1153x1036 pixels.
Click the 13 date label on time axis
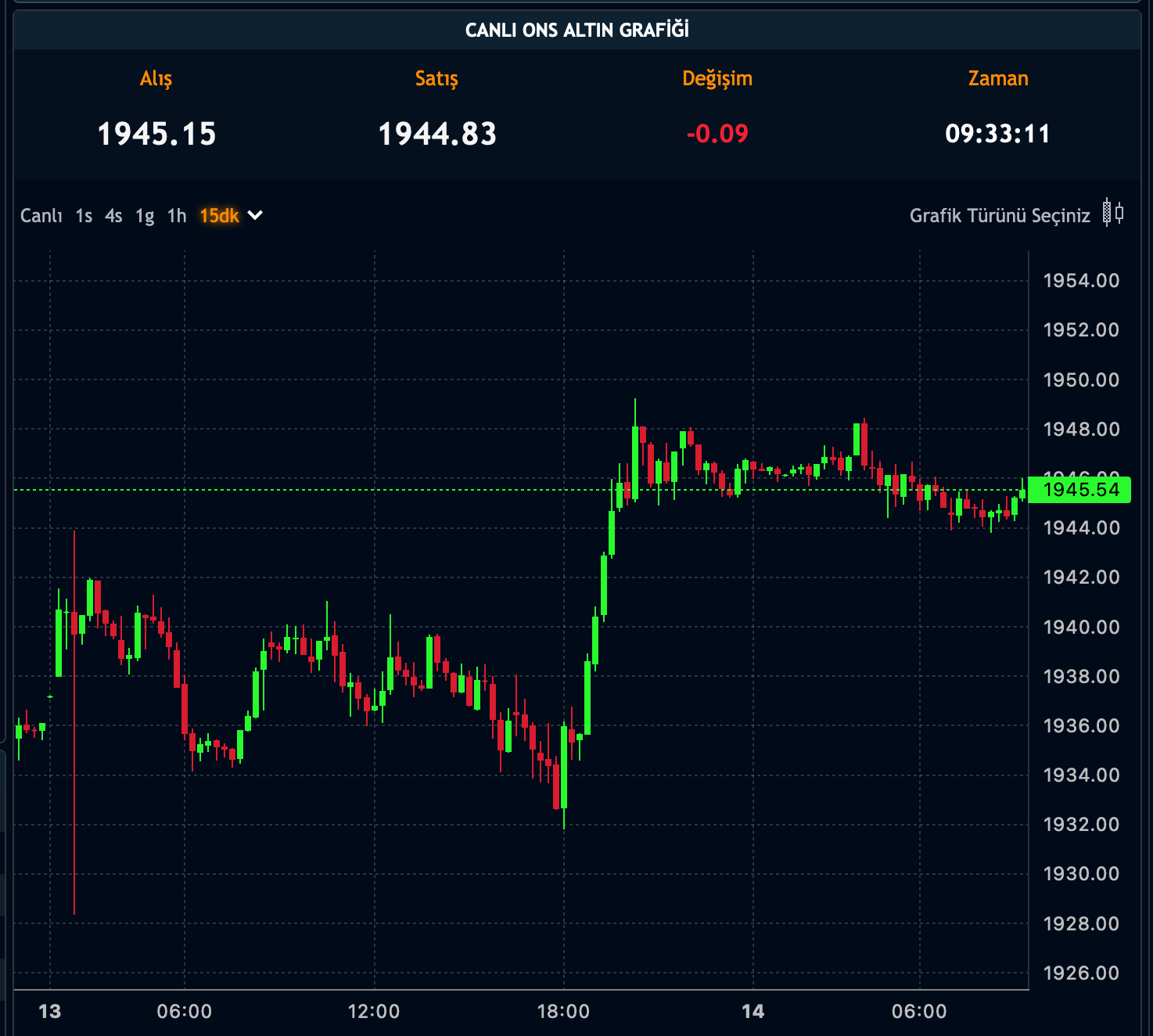point(50,1012)
